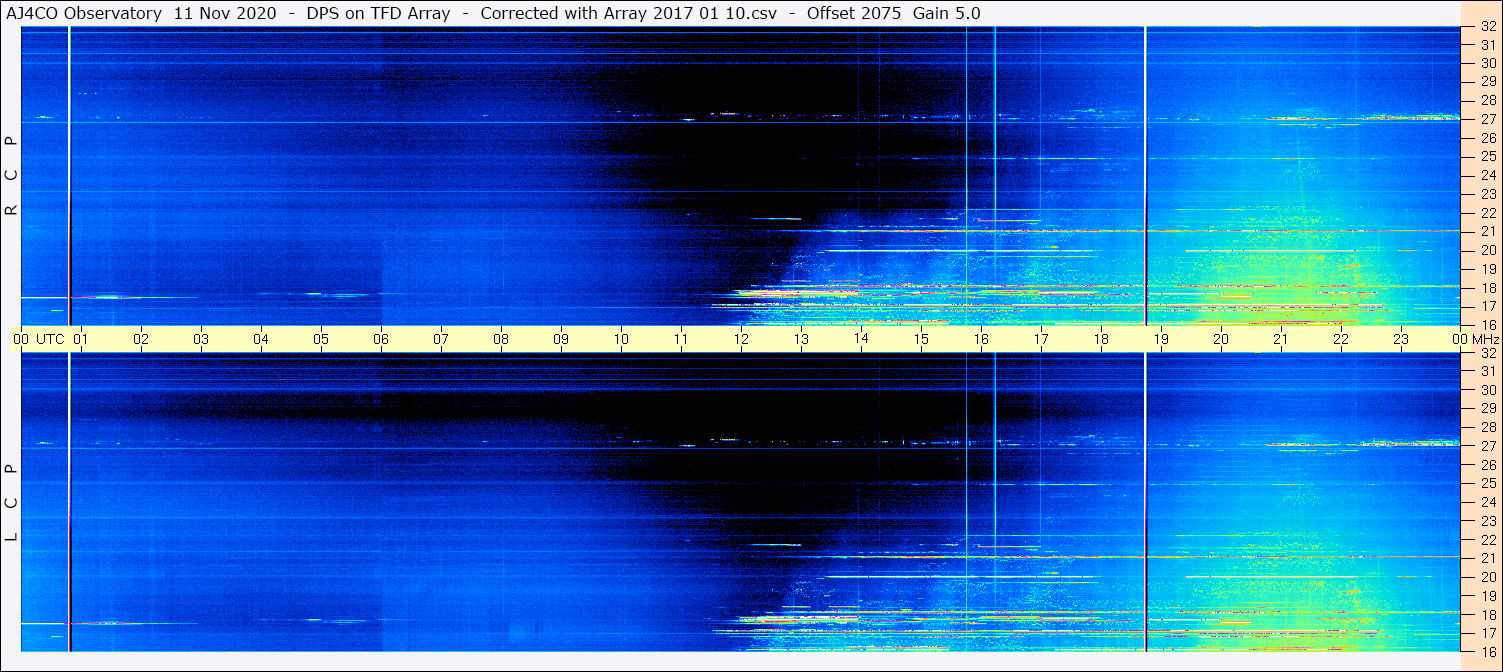Screen dimensions: 1503x672
Task: Click the 32 MHz label in RCP panel
Action: (x=1486, y=27)
